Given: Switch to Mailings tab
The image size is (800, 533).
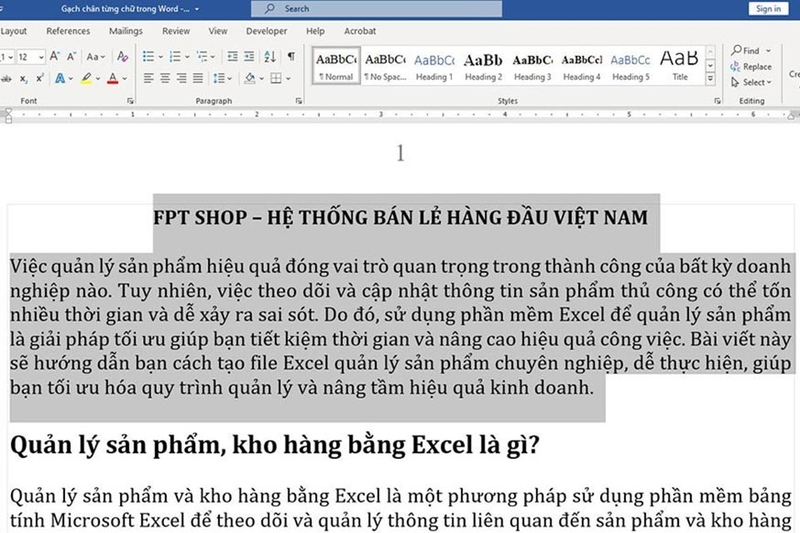Looking at the screenshot, I should coord(126,31).
